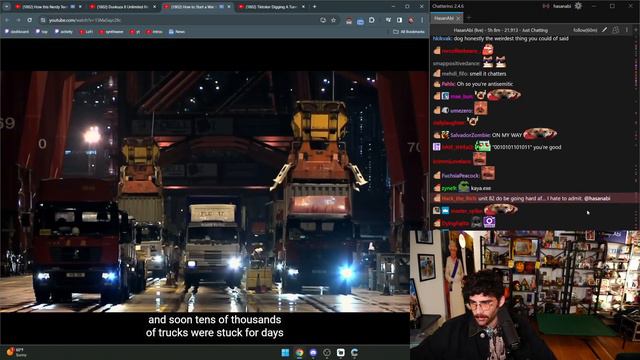Viewport: 640px width, 360px height.
Task: Open the tab search dropdown arrow
Action: [x=7, y=7]
